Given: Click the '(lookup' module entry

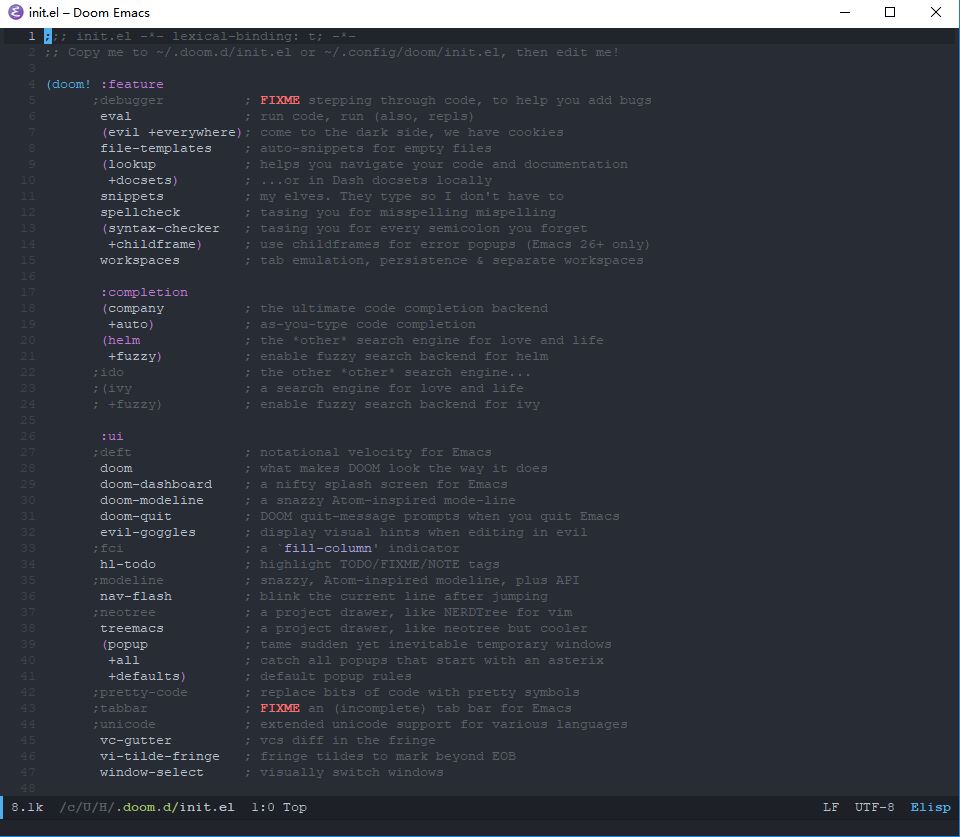Looking at the screenshot, I should pos(129,164).
